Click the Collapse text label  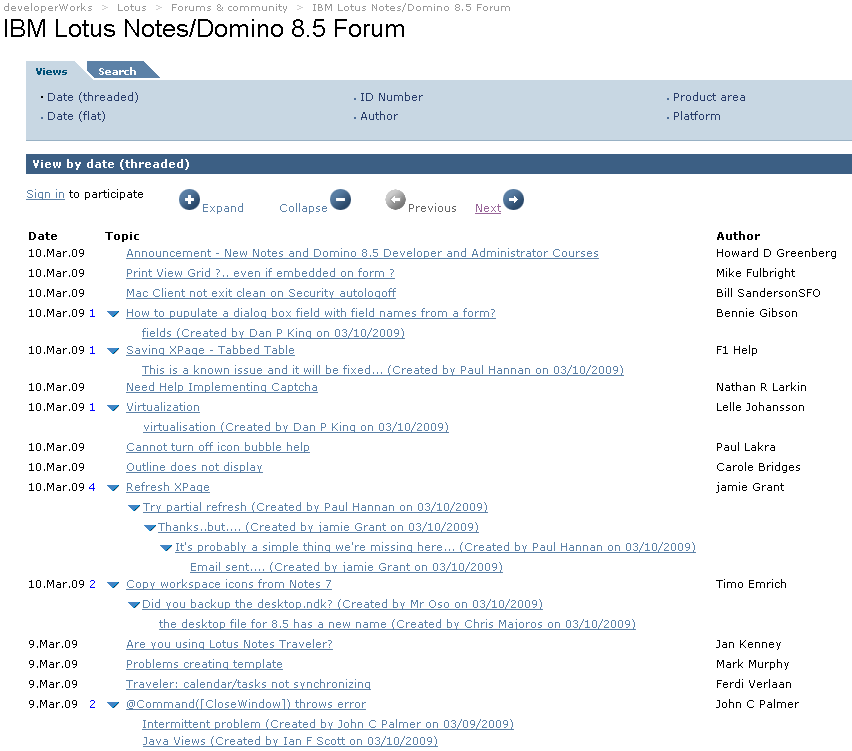coord(303,208)
